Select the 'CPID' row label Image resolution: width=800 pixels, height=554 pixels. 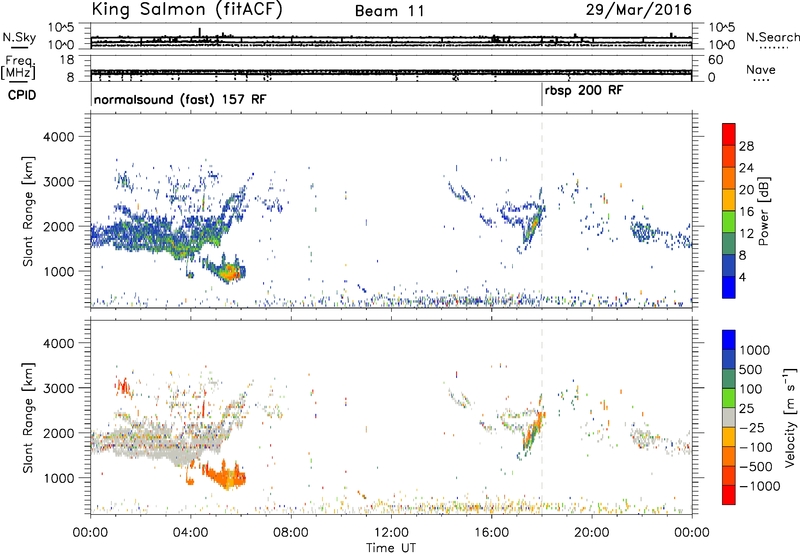point(22,95)
